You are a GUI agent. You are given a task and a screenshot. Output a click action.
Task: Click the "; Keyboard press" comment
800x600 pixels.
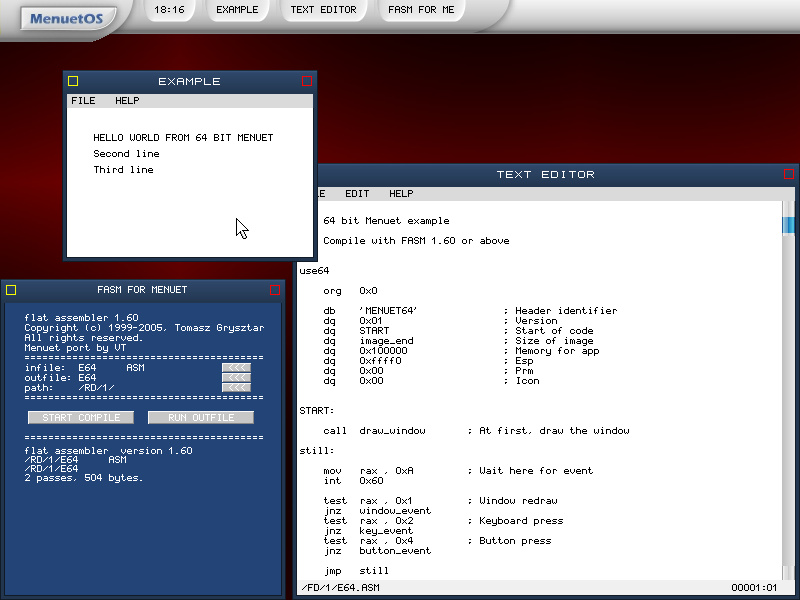point(515,521)
